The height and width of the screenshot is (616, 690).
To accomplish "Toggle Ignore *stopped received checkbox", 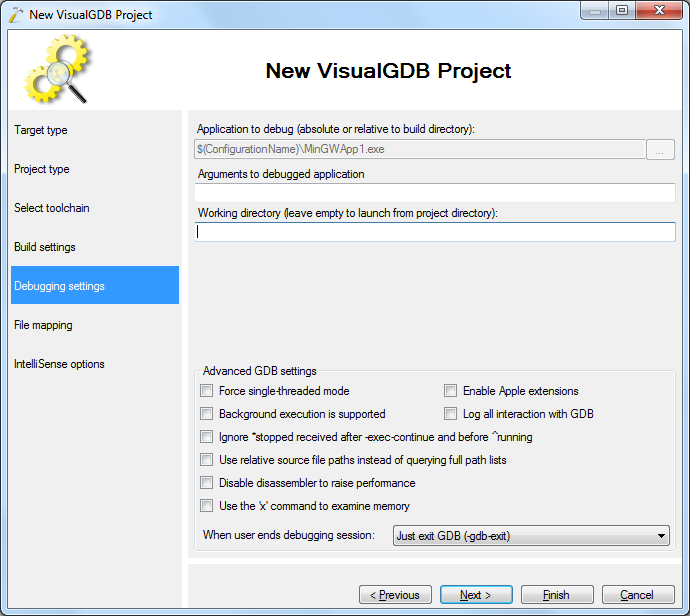I will [206, 436].
